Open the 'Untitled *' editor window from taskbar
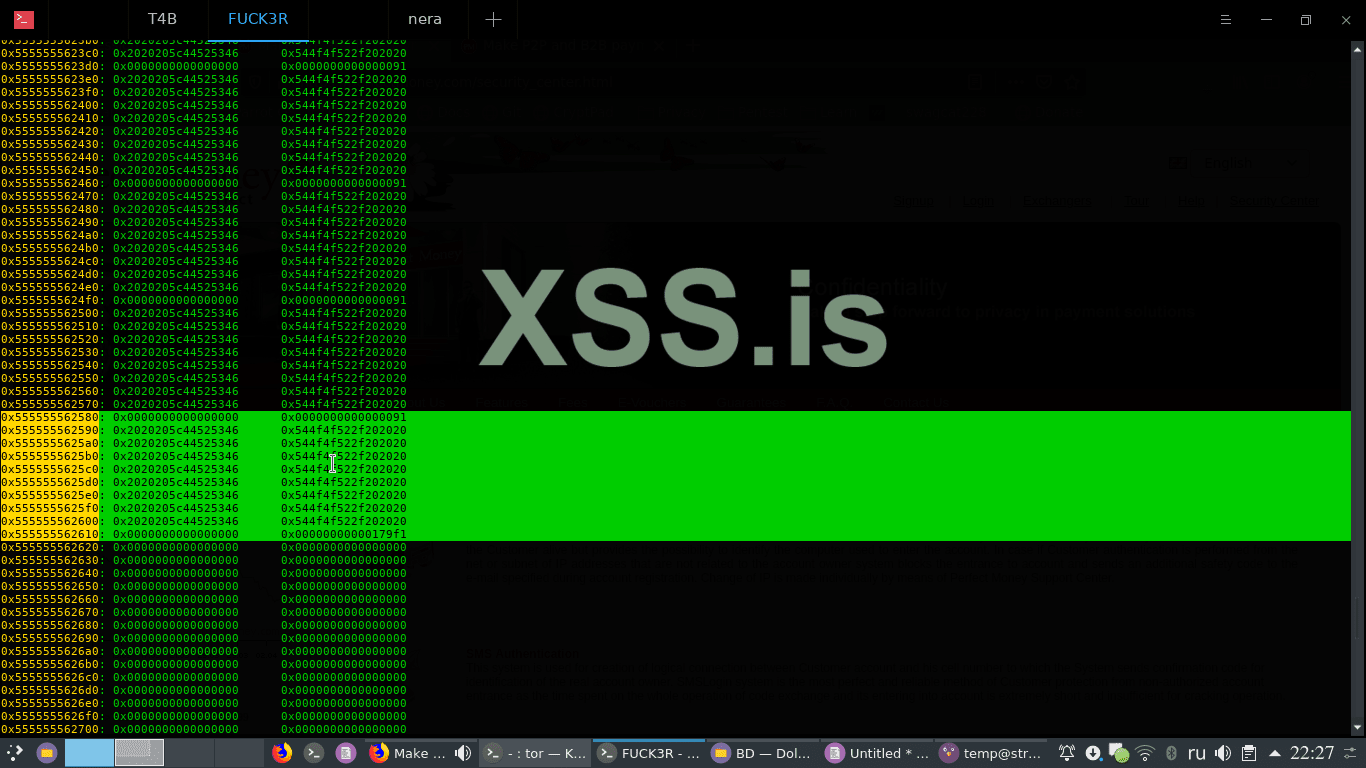Screen dimensions: 1366x768 877,753
